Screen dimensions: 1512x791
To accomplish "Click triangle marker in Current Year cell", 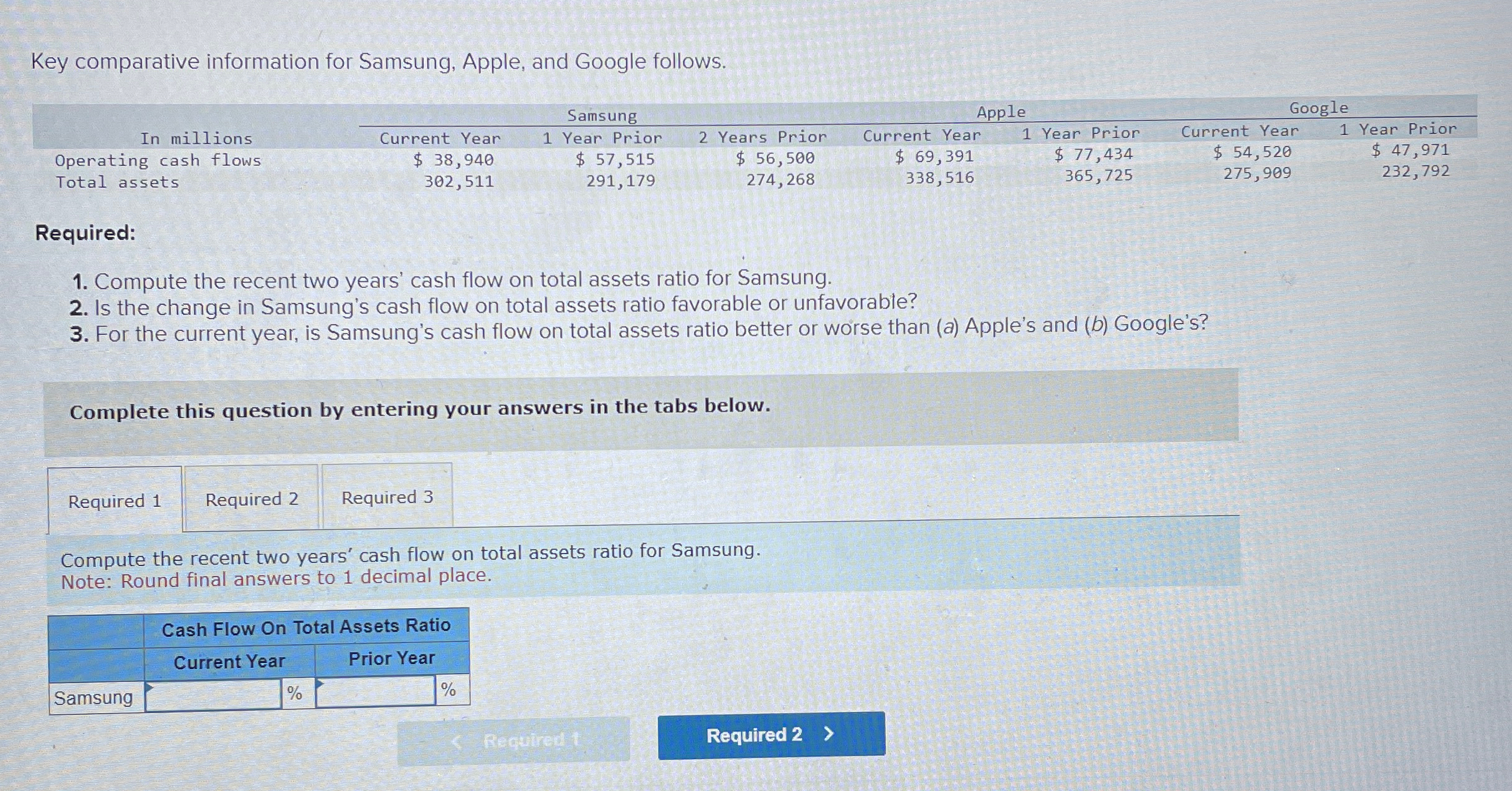I will click(x=150, y=687).
